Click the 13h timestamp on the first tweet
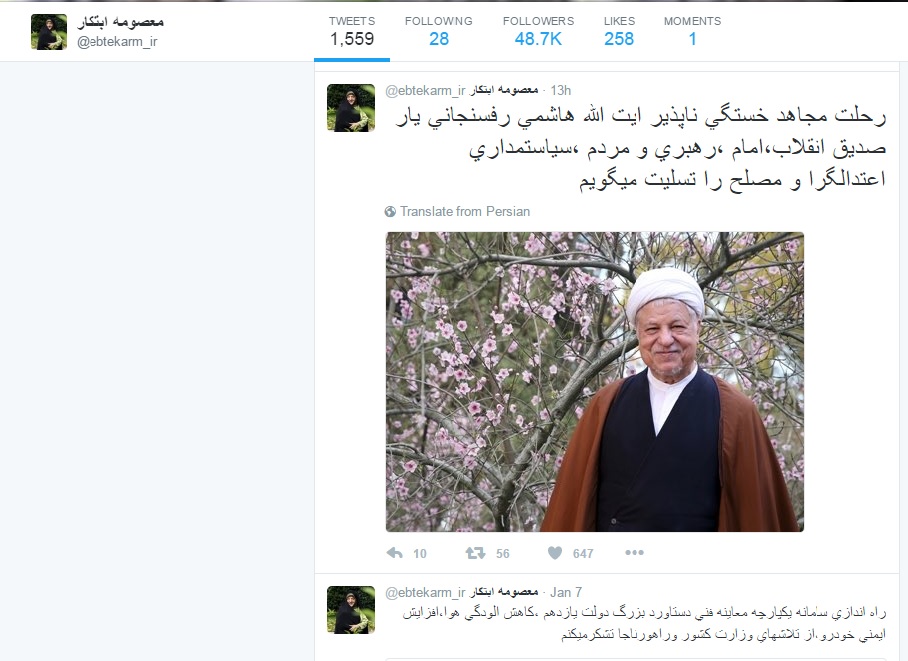This screenshot has height=661, width=908. click(x=561, y=90)
